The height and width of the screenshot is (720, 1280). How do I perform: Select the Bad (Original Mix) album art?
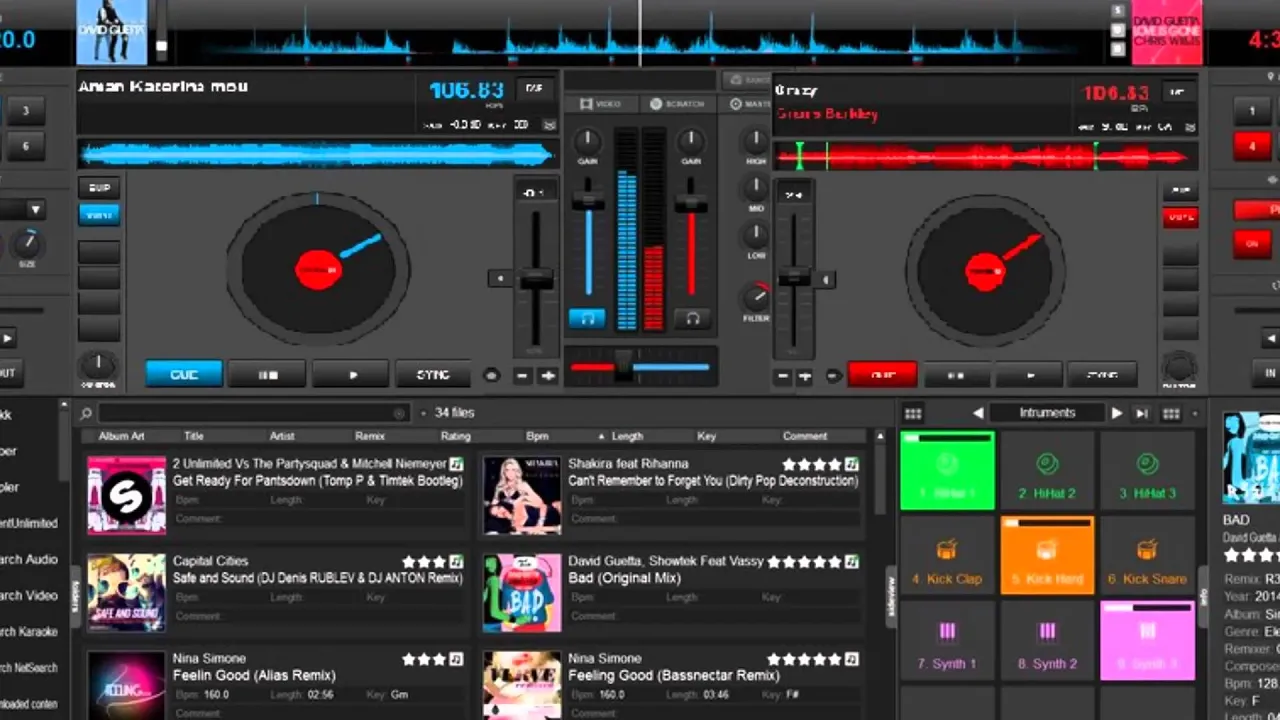pos(522,593)
